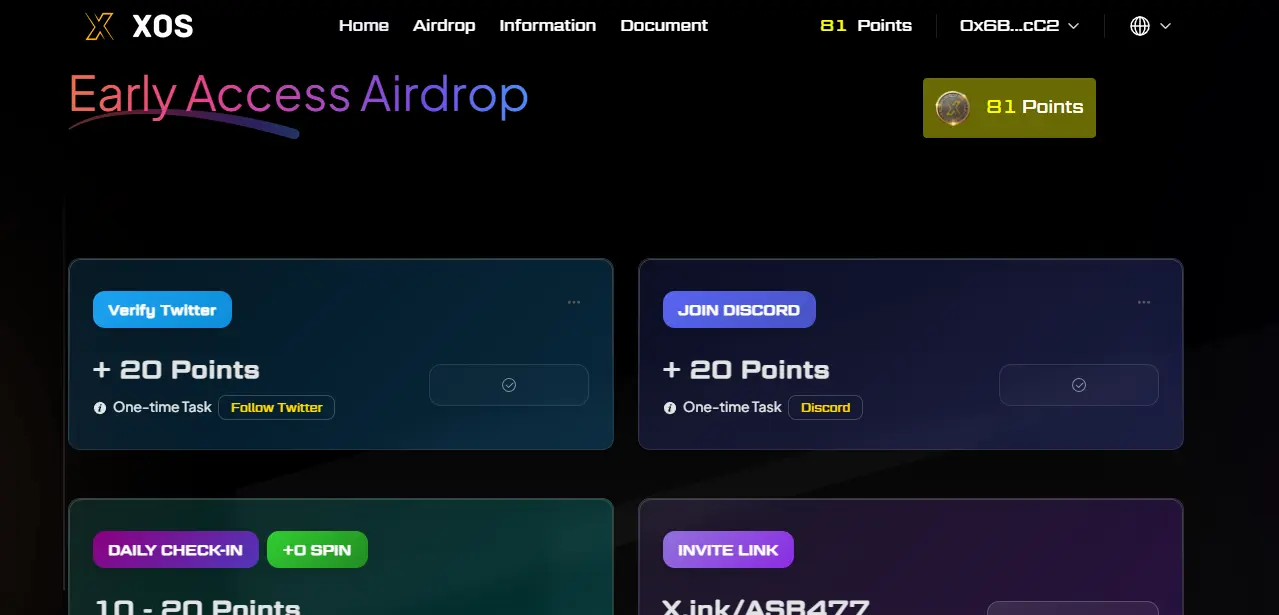The height and width of the screenshot is (615, 1279).
Task: Click the XOS brand name text
Action: click(163, 27)
